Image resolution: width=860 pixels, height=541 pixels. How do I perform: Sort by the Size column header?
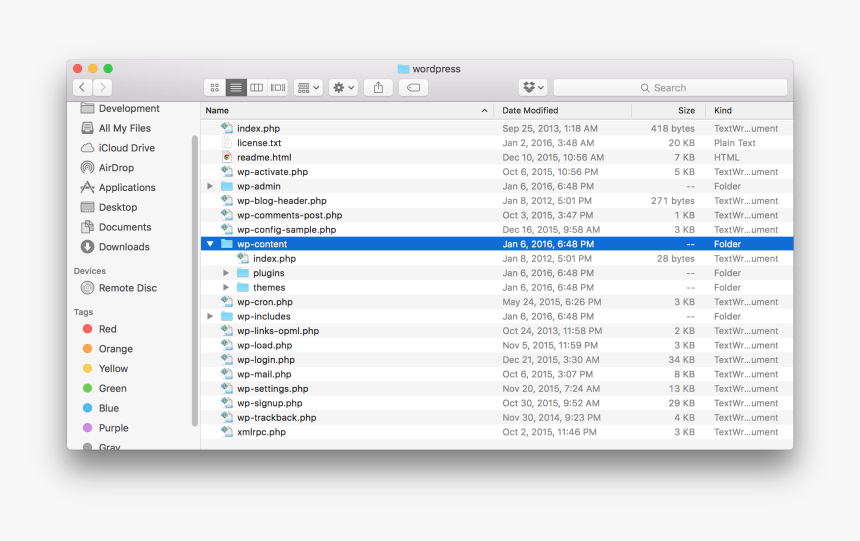[x=668, y=110]
